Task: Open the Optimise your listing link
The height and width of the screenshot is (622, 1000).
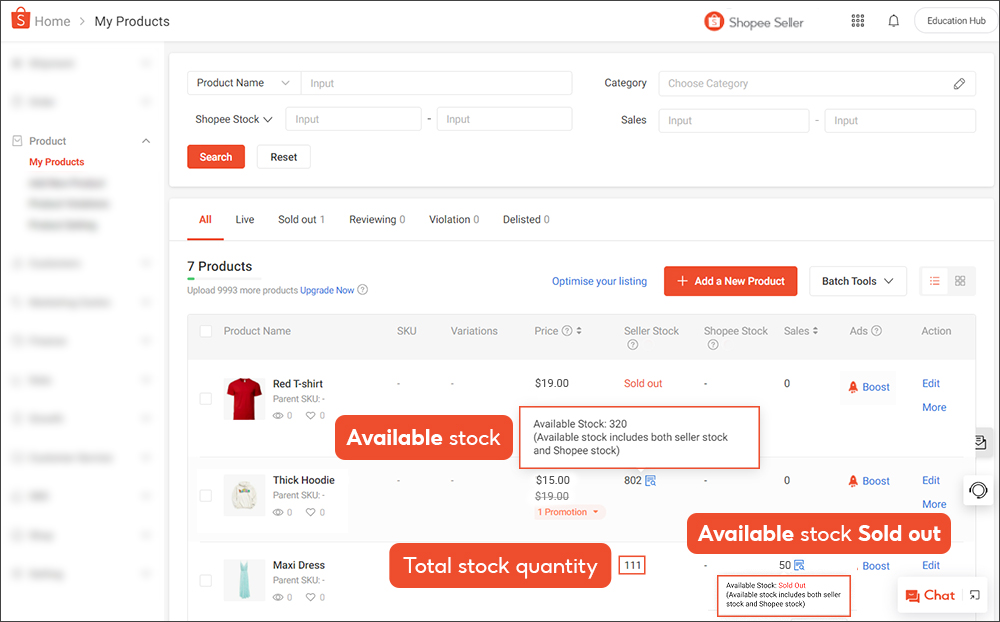Action: [599, 281]
